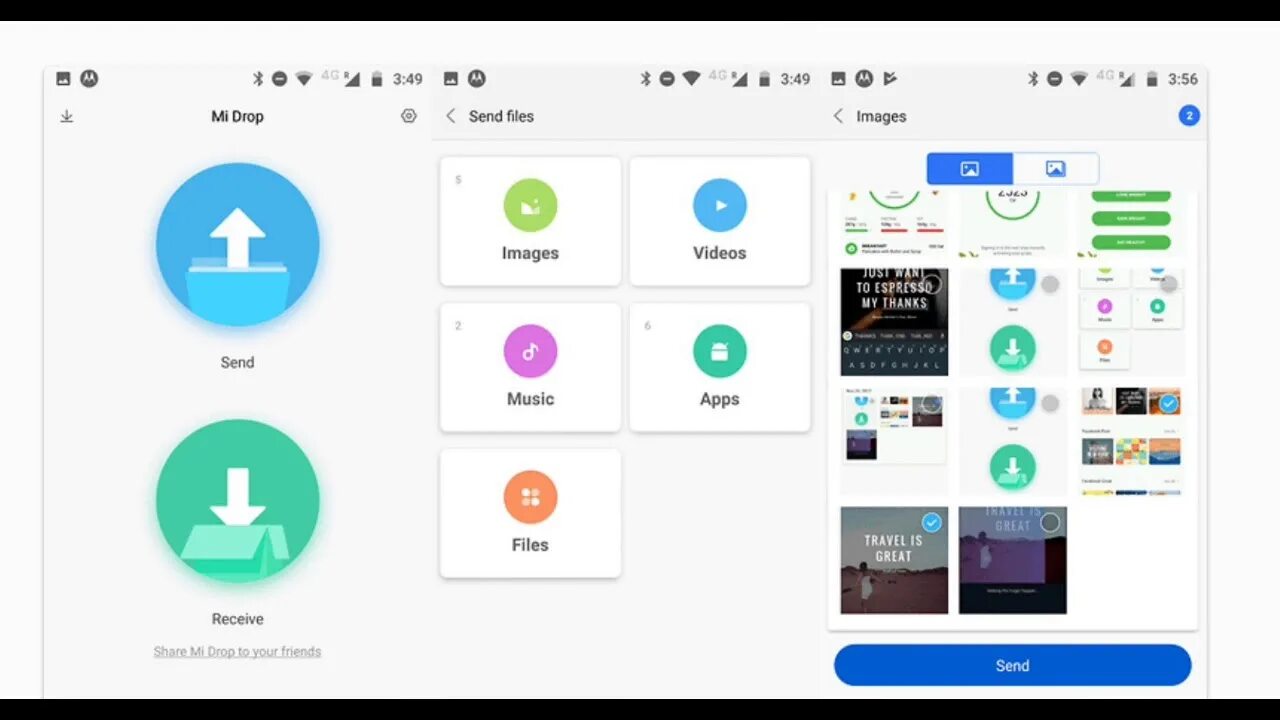Tap Play Store icon in third status bar

890,79
